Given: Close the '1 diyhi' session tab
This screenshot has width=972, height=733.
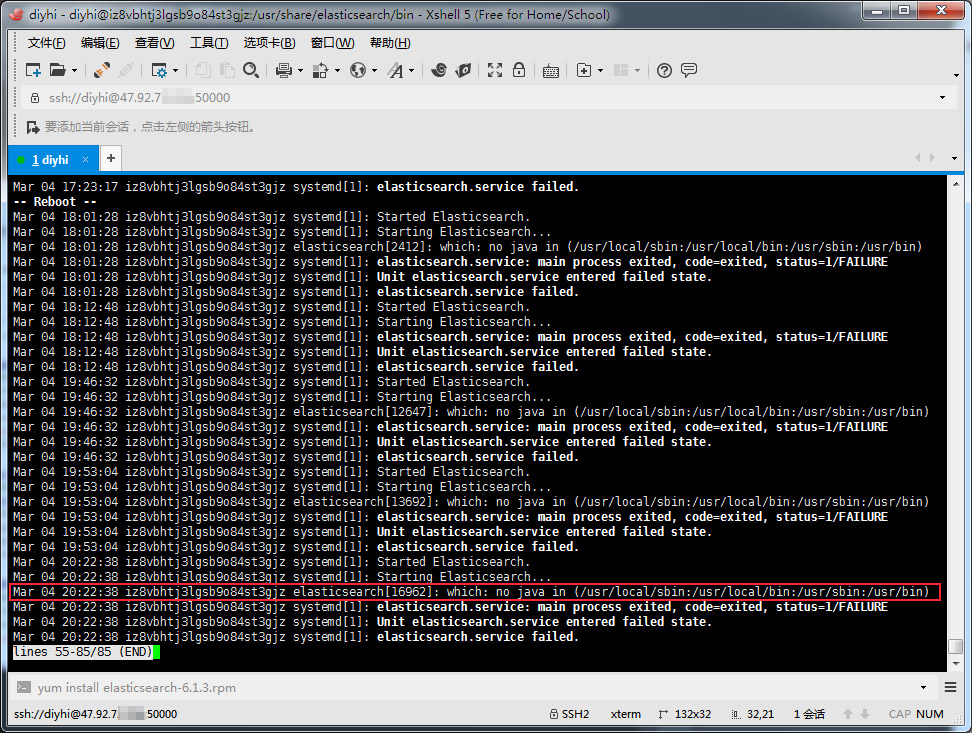Looking at the screenshot, I should (x=86, y=159).
